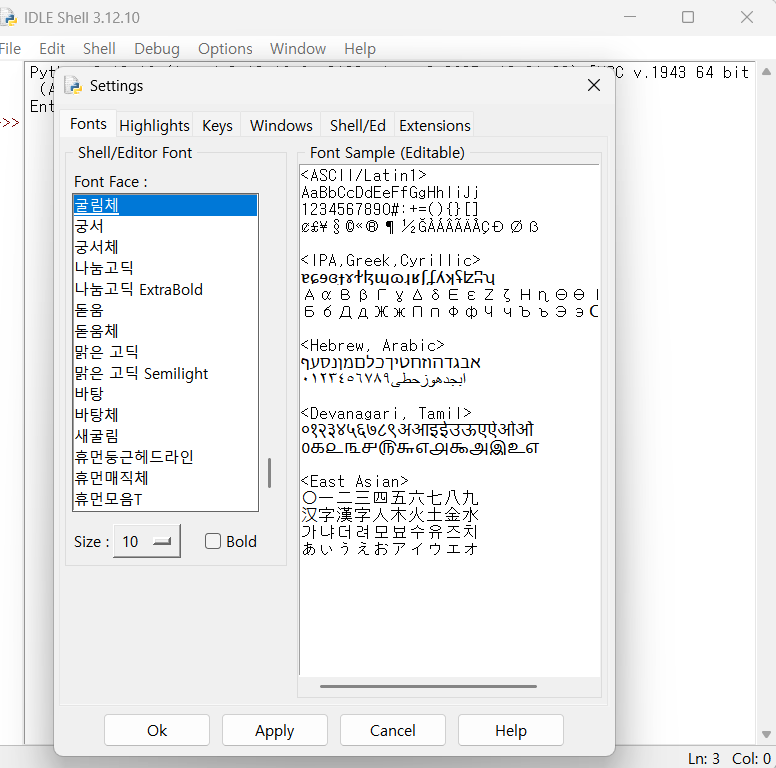Image resolution: width=776 pixels, height=768 pixels.
Task: Pick the 궁서체 font face
Action: (x=165, y=247)
